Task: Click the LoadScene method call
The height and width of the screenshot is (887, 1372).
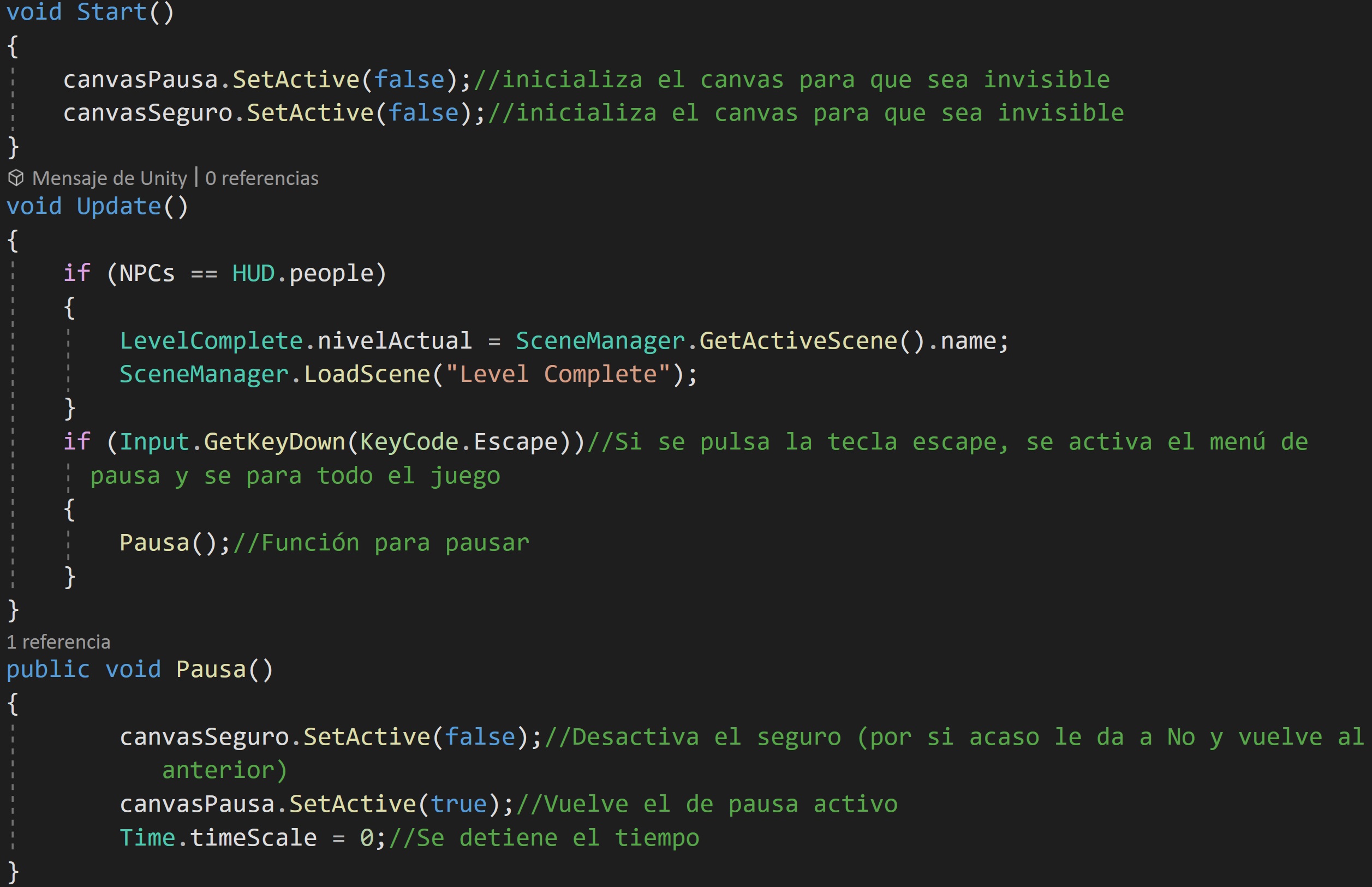Action: coord(367,375)
